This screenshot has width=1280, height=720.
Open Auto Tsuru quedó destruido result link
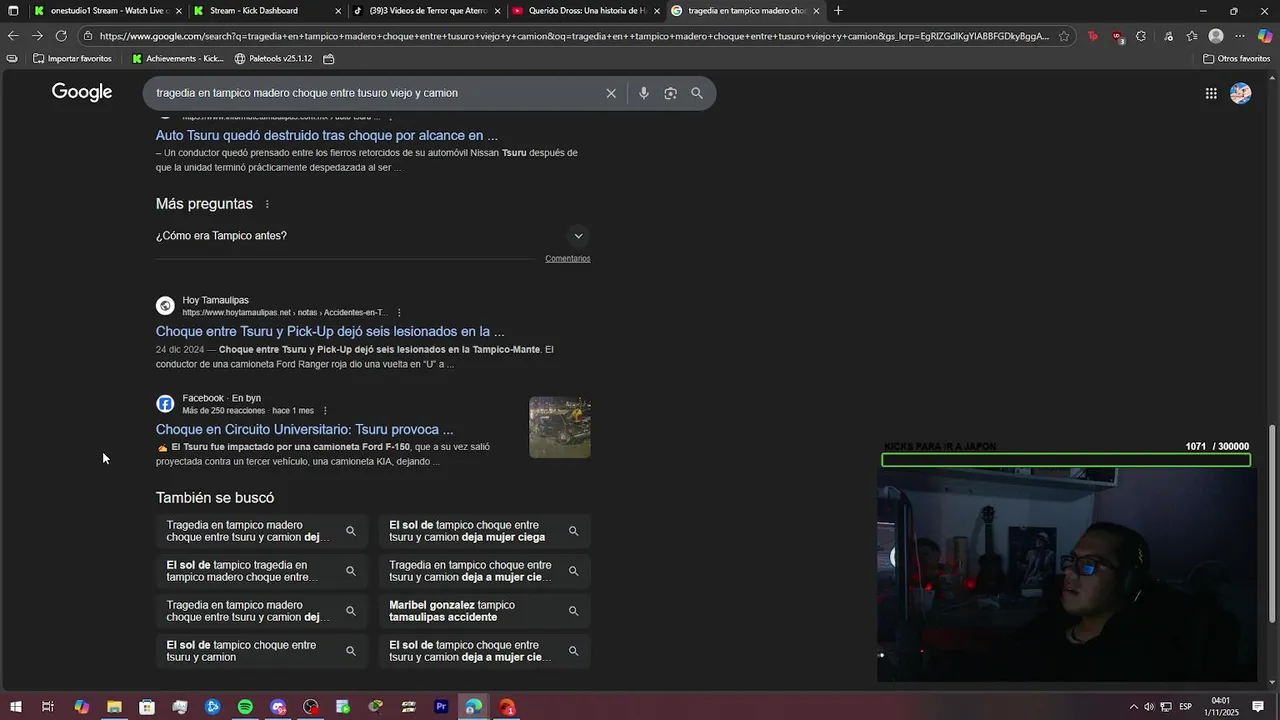(327, 135)
